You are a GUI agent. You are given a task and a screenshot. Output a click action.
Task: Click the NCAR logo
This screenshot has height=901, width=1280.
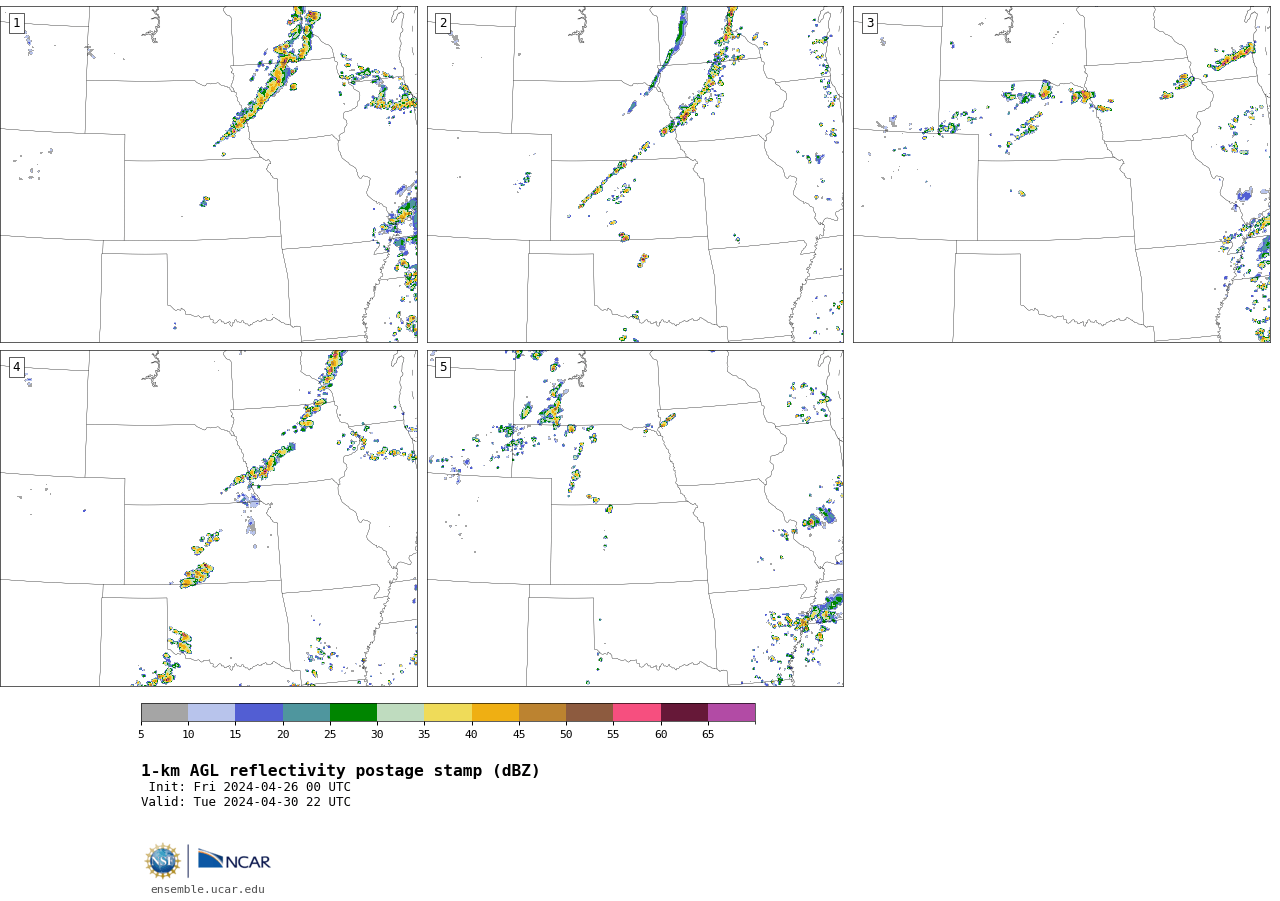[234, 861]
